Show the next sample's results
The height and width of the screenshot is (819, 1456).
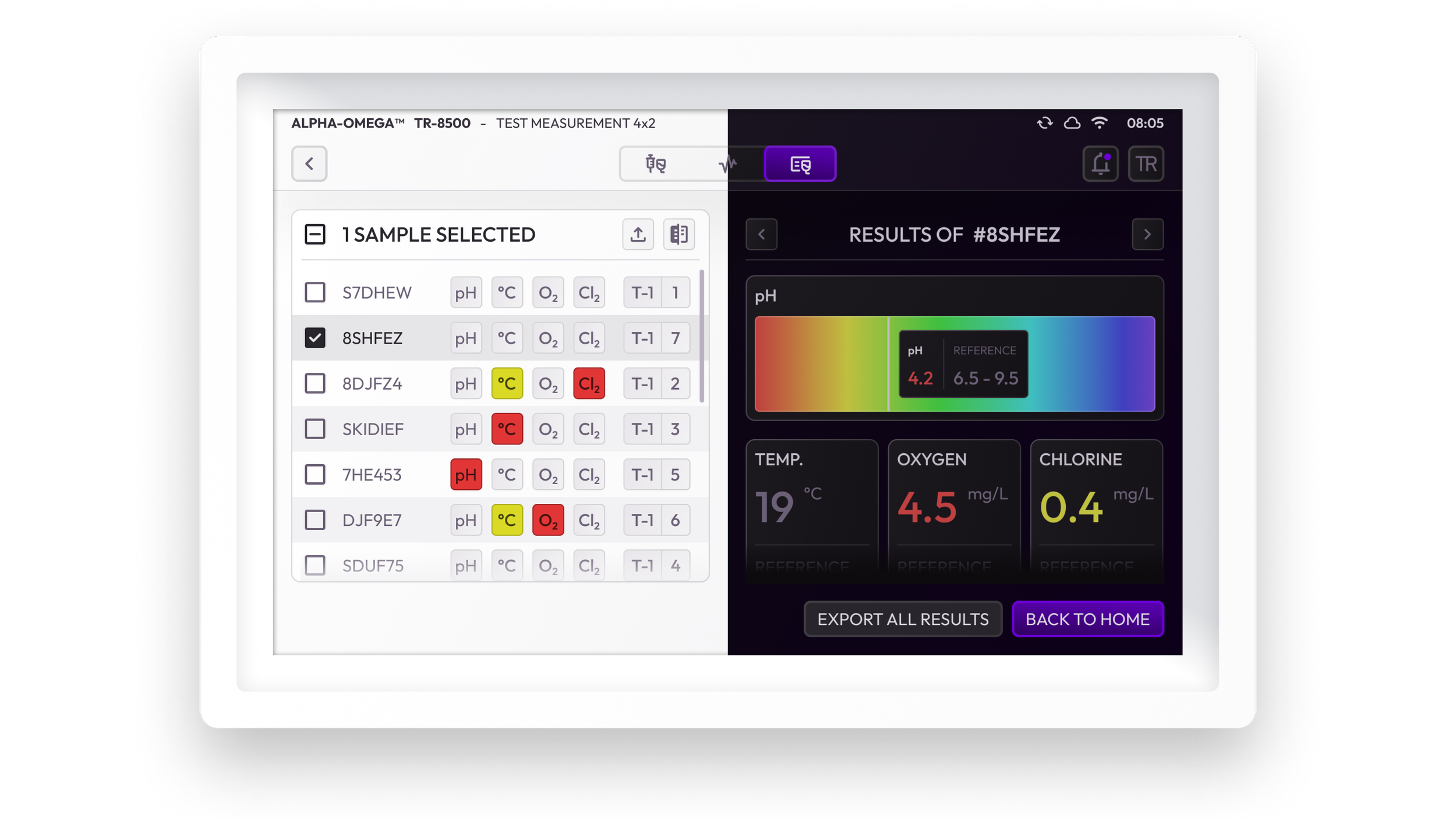(x=1147, y=234)
